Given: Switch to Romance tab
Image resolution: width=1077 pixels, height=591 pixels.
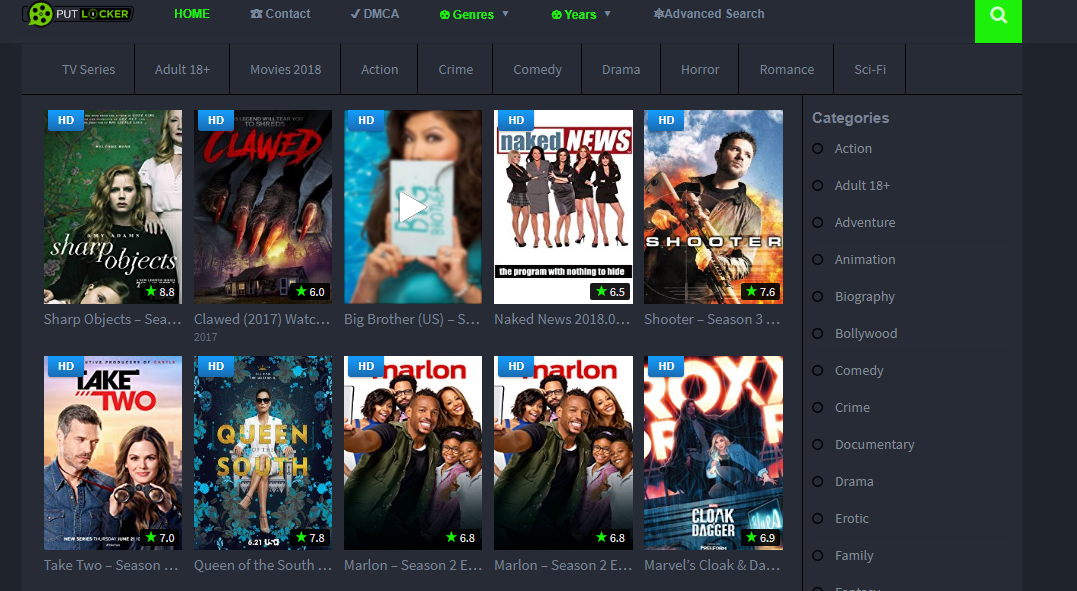Looking at the screenshot, I should click(x=786, y=69).
